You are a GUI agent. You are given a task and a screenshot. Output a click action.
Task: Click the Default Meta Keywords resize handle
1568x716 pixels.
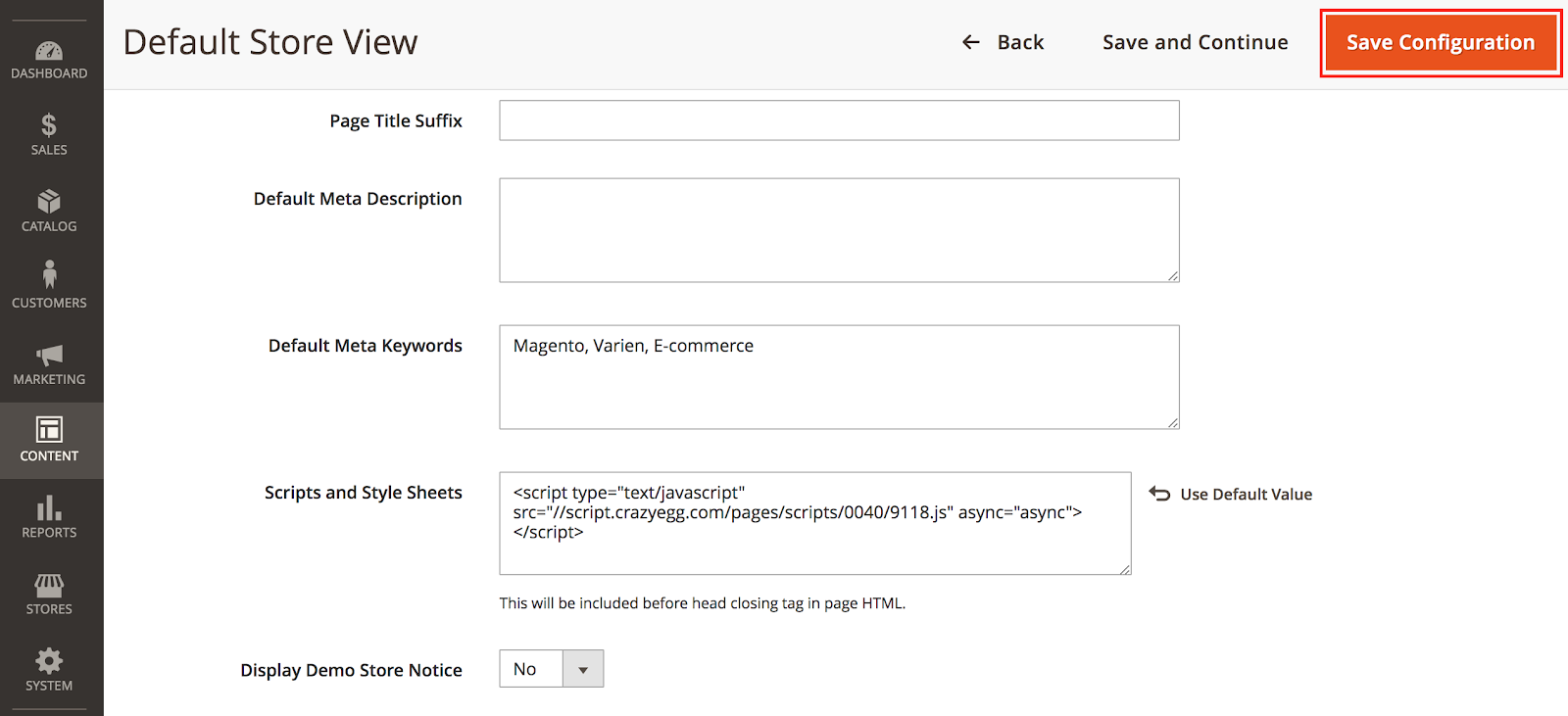[1173, 423]
